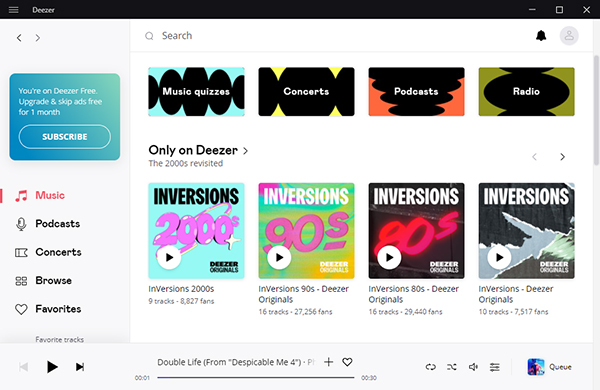This screenshot has height=390, width=600.
Task: Click the SUBSCRIBE button
Action: (65, 137)
